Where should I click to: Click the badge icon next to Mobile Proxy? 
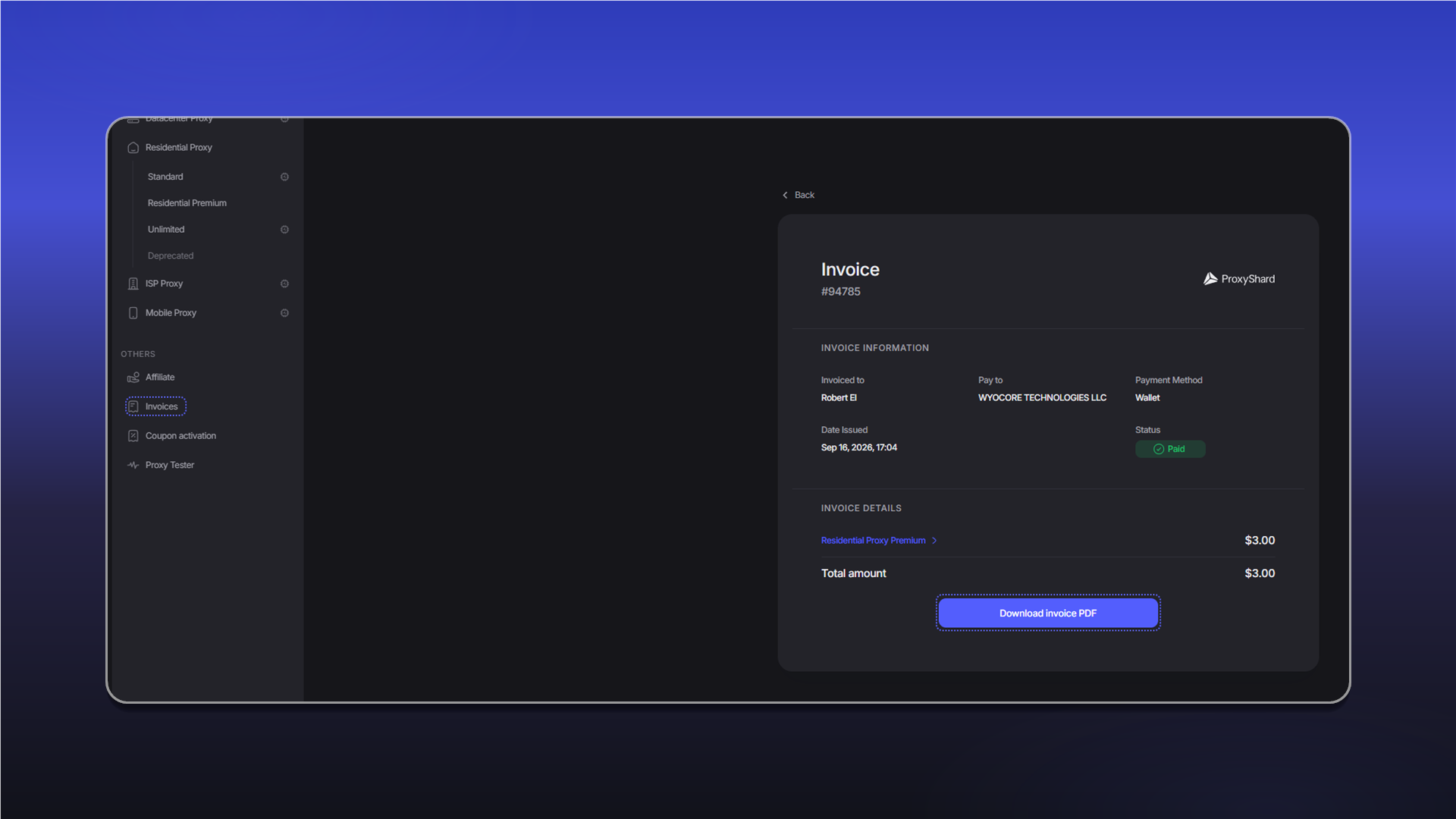click(284, 313)
